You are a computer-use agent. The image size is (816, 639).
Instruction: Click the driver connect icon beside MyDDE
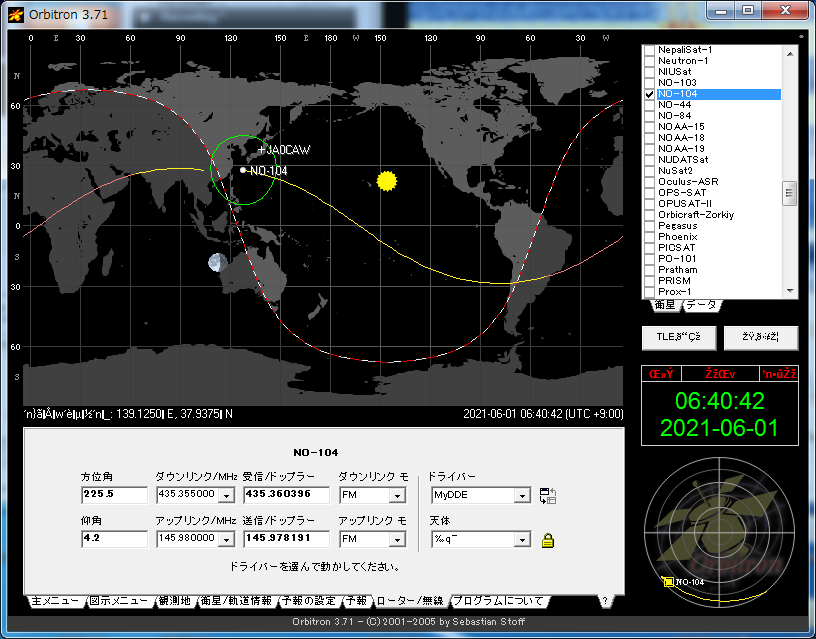547,495
